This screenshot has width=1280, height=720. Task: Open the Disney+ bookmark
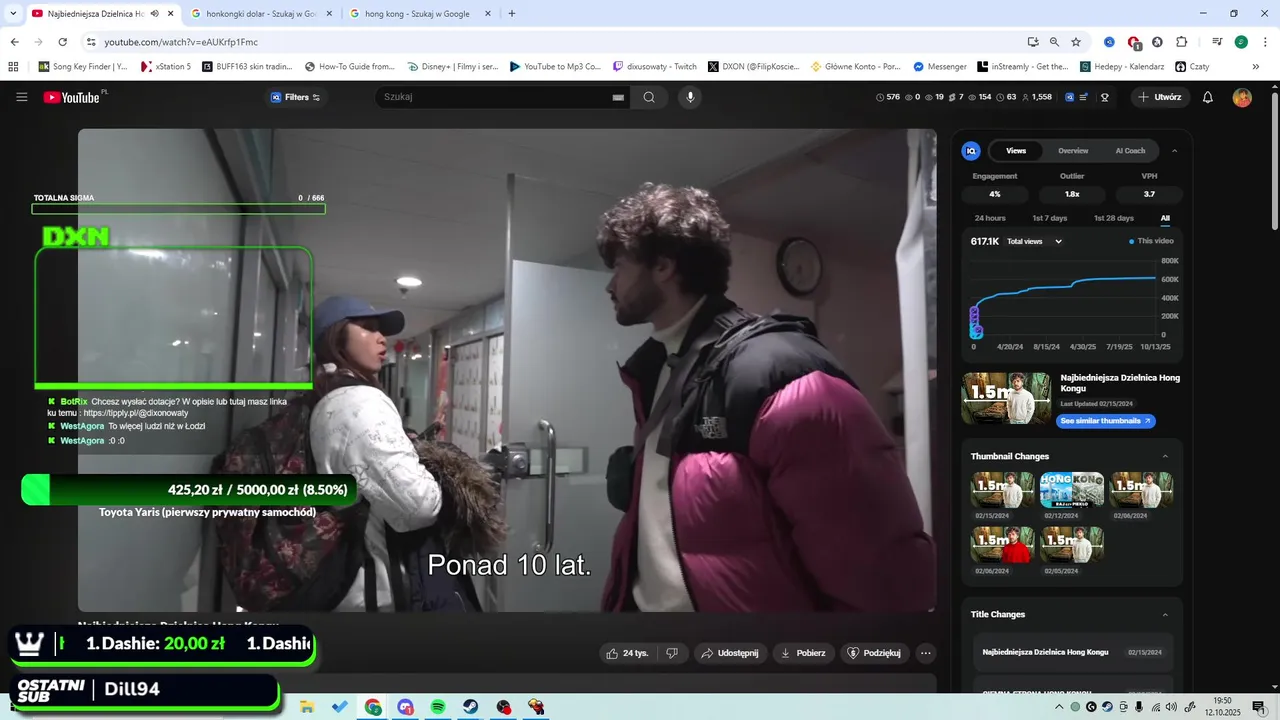click(453, 67)
